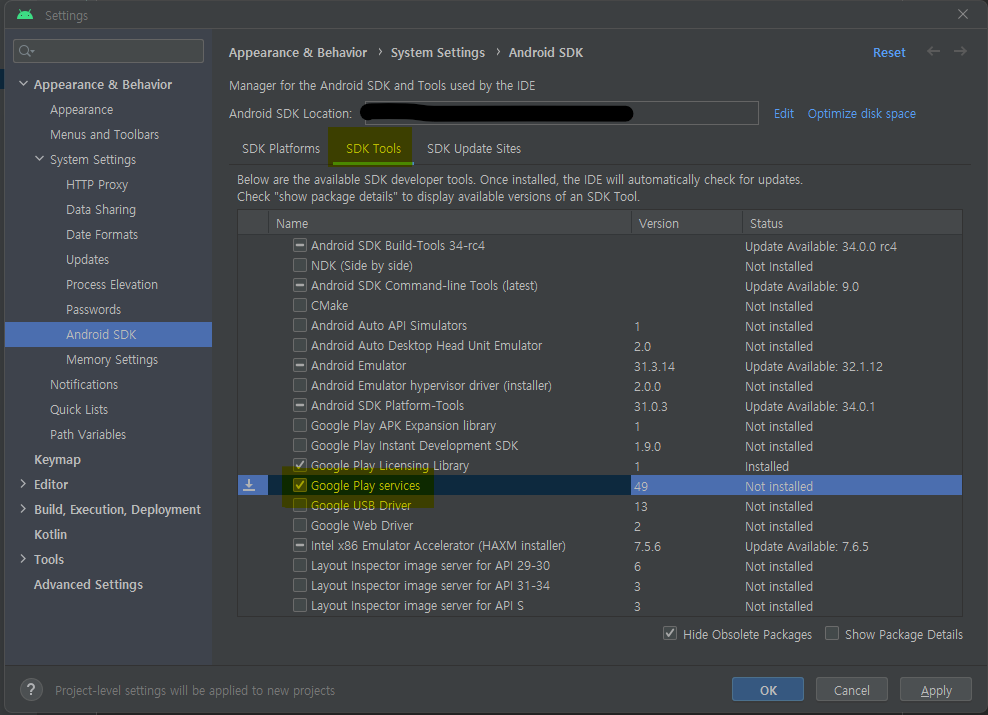Enable Show Package Details

click(832, 633)
